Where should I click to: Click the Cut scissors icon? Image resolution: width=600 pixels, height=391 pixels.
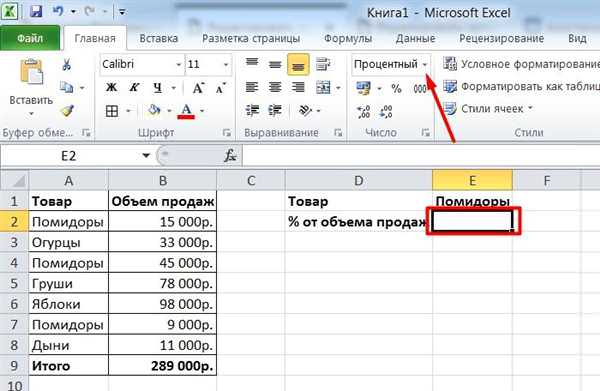(x=67, y=65)
